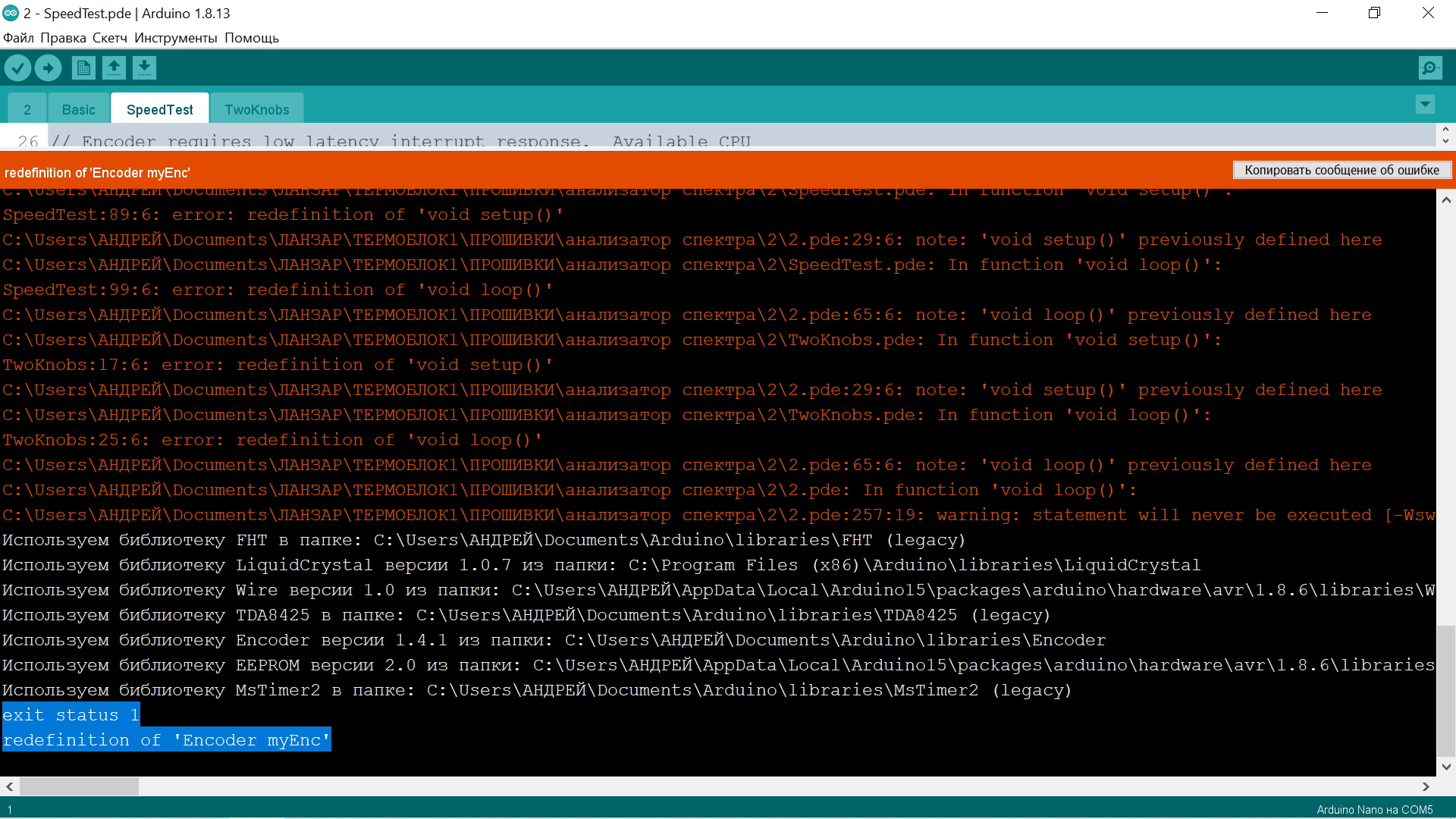Open the Serial Monitor magnifier icon
The height and width of the screenshot is (819, 1456).
1429,68
